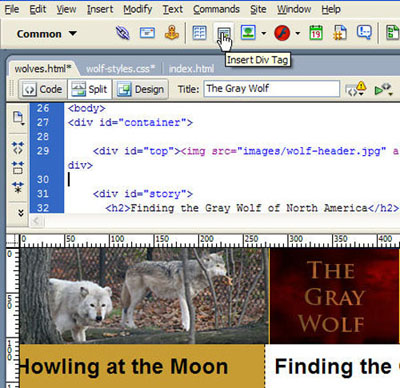Click the Insert Div Tag icon

coord(224,33)
